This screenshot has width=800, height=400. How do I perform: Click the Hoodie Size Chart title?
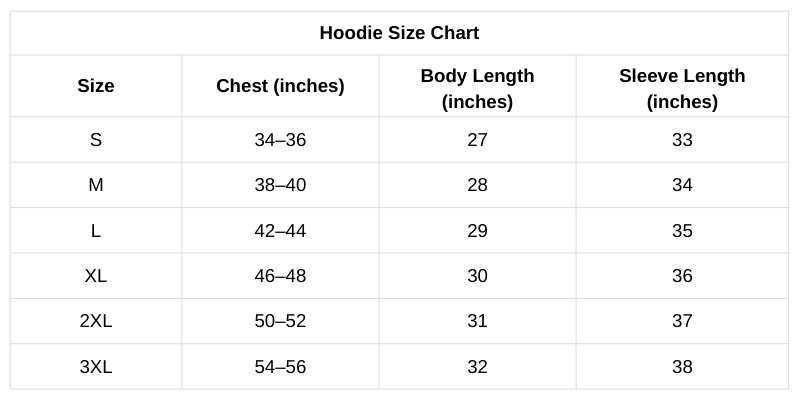[399, 33]
